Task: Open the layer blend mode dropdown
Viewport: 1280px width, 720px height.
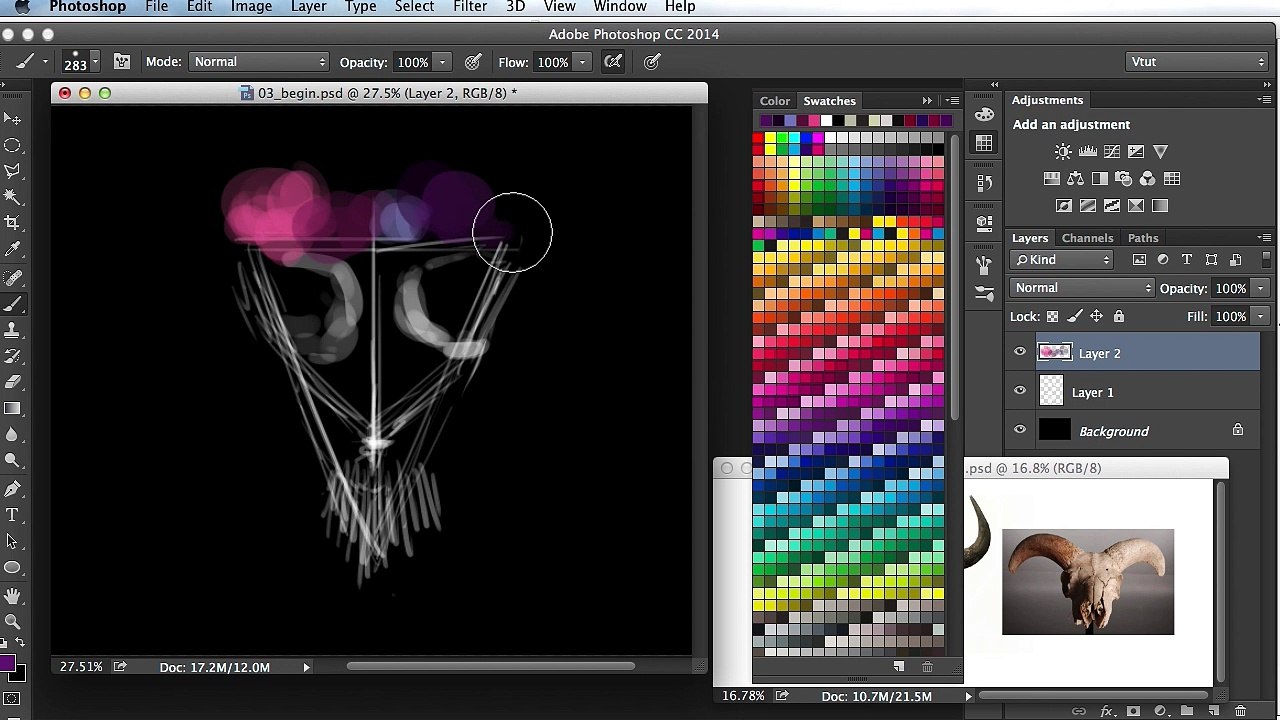Action: (x=1082, y=288)
